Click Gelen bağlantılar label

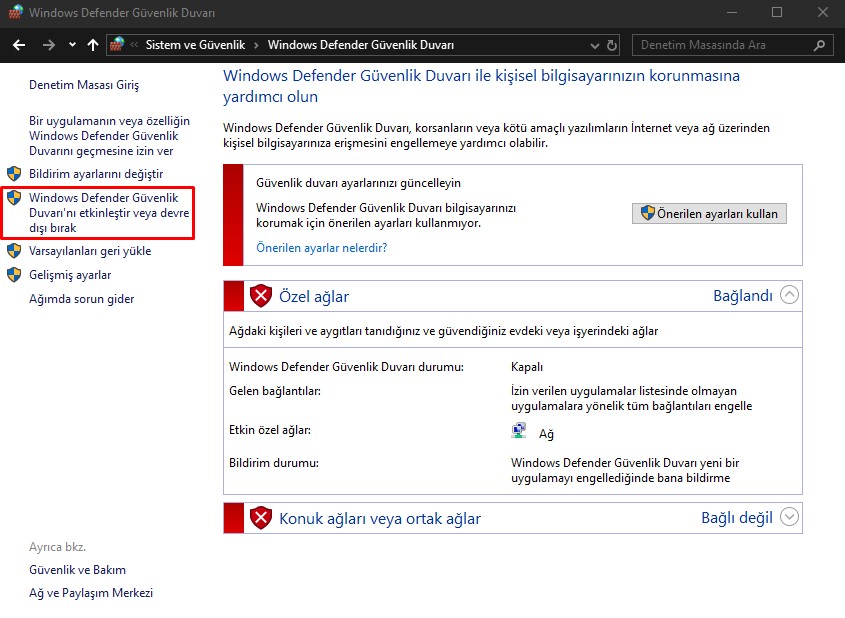click(275, 391)
